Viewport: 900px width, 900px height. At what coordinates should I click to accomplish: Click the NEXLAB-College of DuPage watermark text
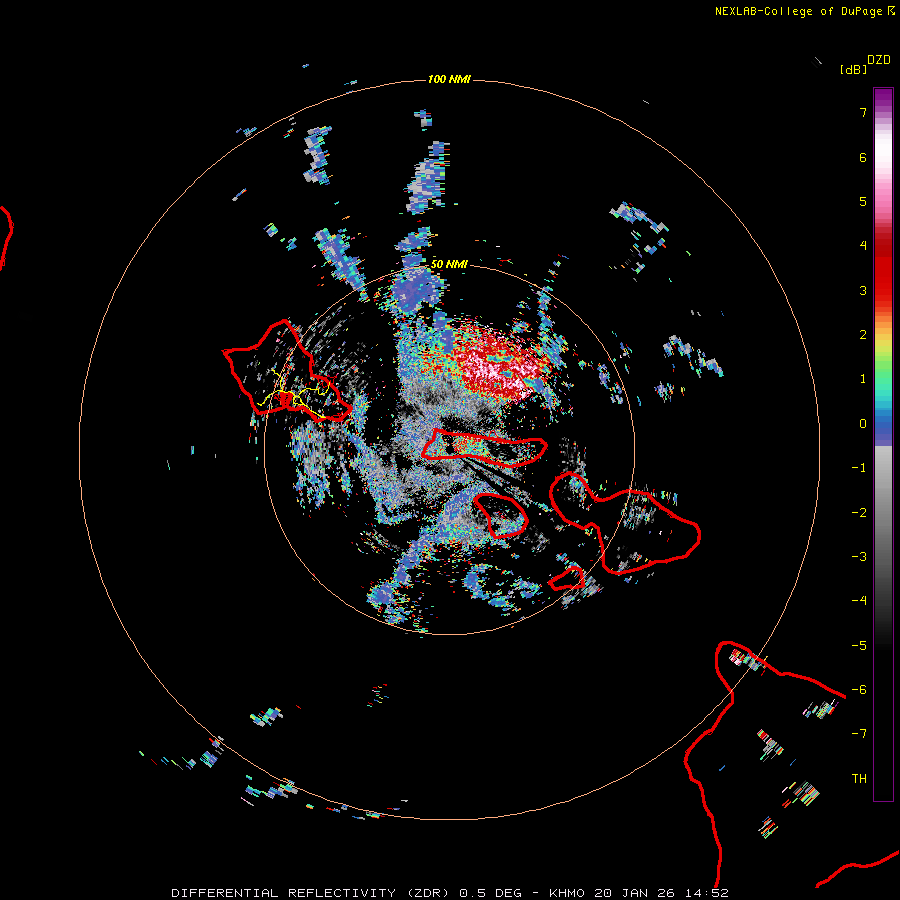click(805, 11)
